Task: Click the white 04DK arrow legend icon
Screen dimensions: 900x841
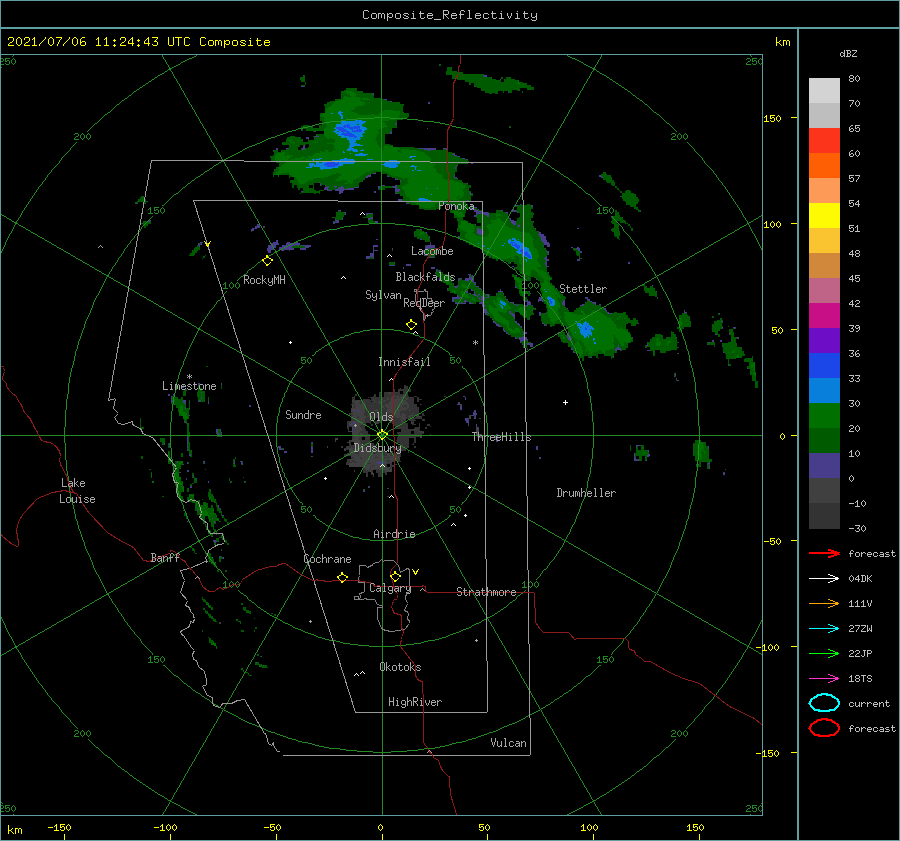Action: (824, 578)
